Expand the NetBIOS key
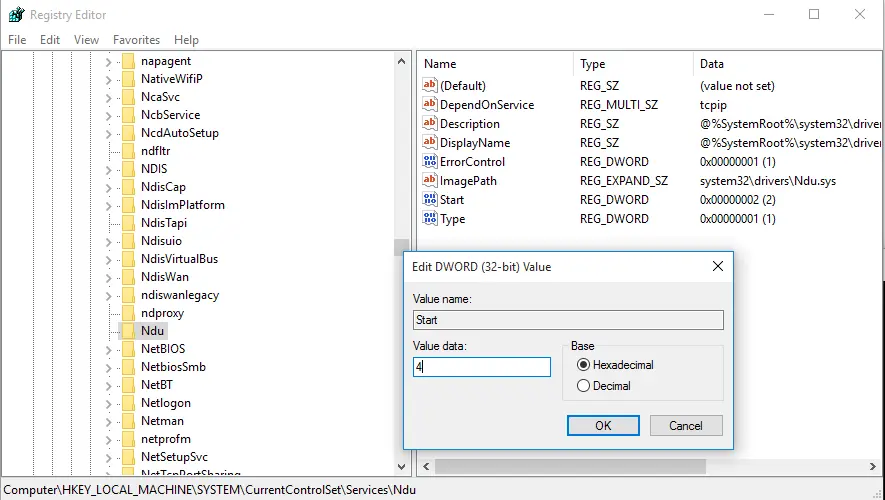This screenshot has width=885, height=500. coord(108,349)
